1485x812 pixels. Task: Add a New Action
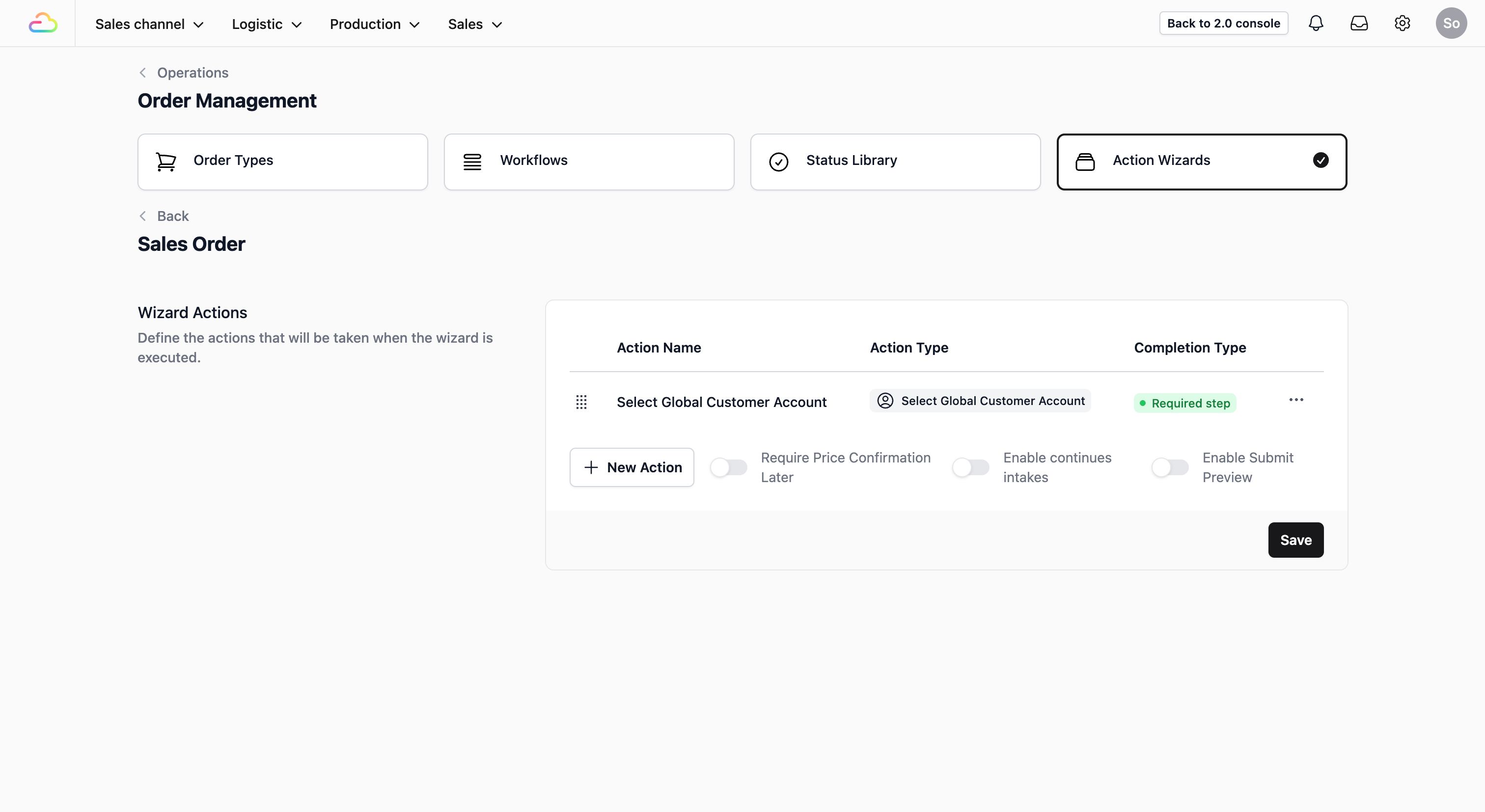[x=631, y=467]
